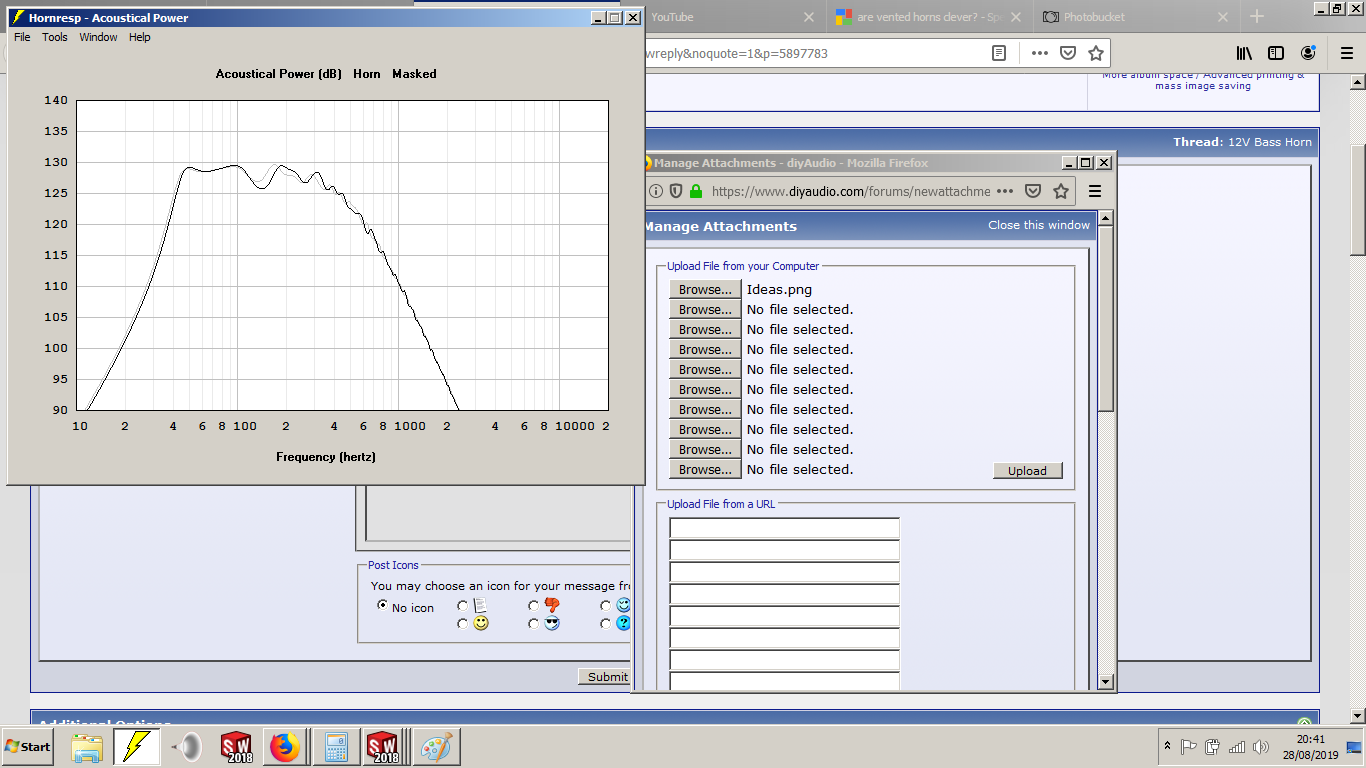This screenshot has height=768, width=1366.
Task: Select radio button beside the thumbs-down icon
Action: (534, 606)
